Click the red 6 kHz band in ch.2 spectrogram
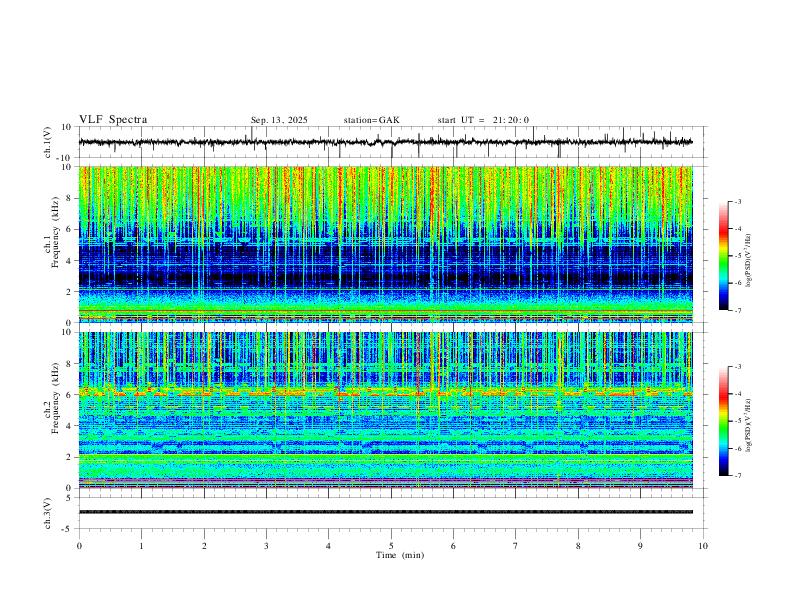This screenshot has width=792, height=612. (x=385, y=392)
